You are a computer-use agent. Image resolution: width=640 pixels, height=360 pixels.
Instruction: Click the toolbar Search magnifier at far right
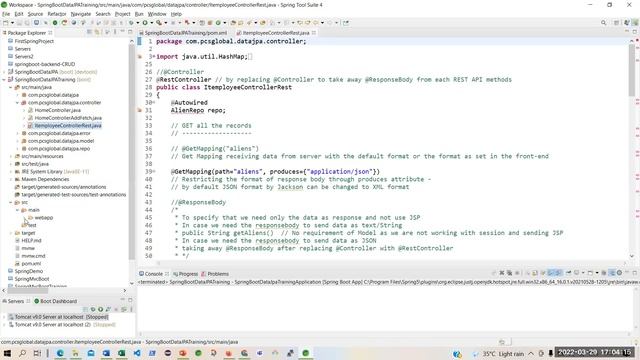click(x=604, y=23)
